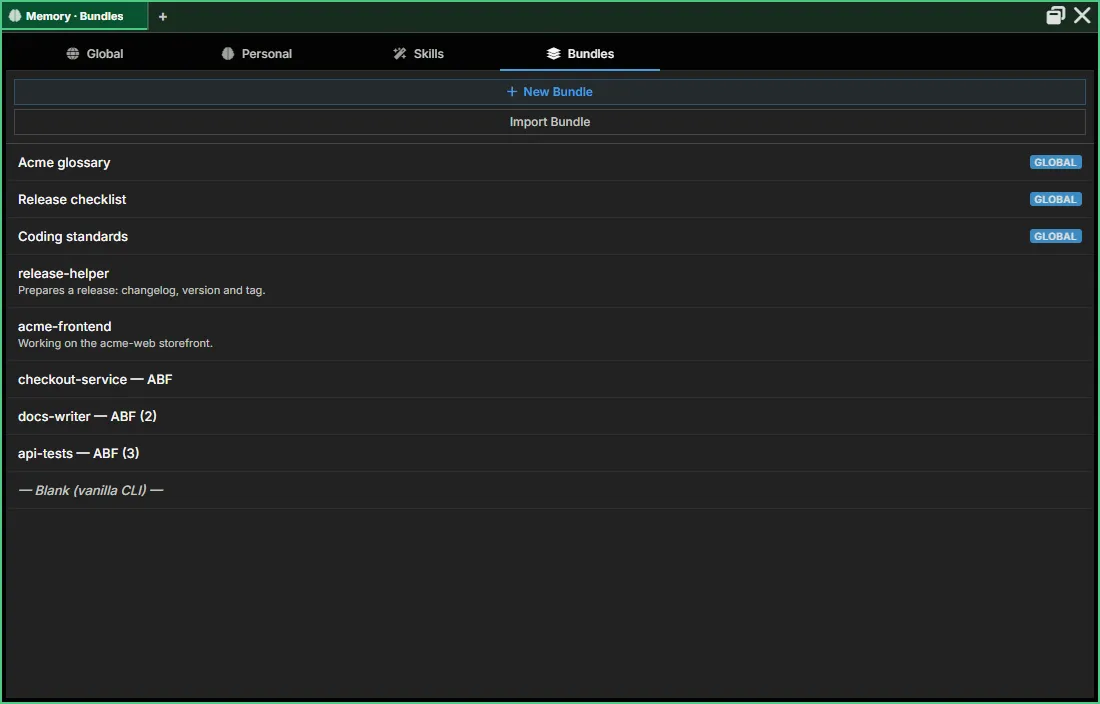Viewport: 1100px width, 704px height.
Task: Click the globe icon beside Global
Action: 72,54
